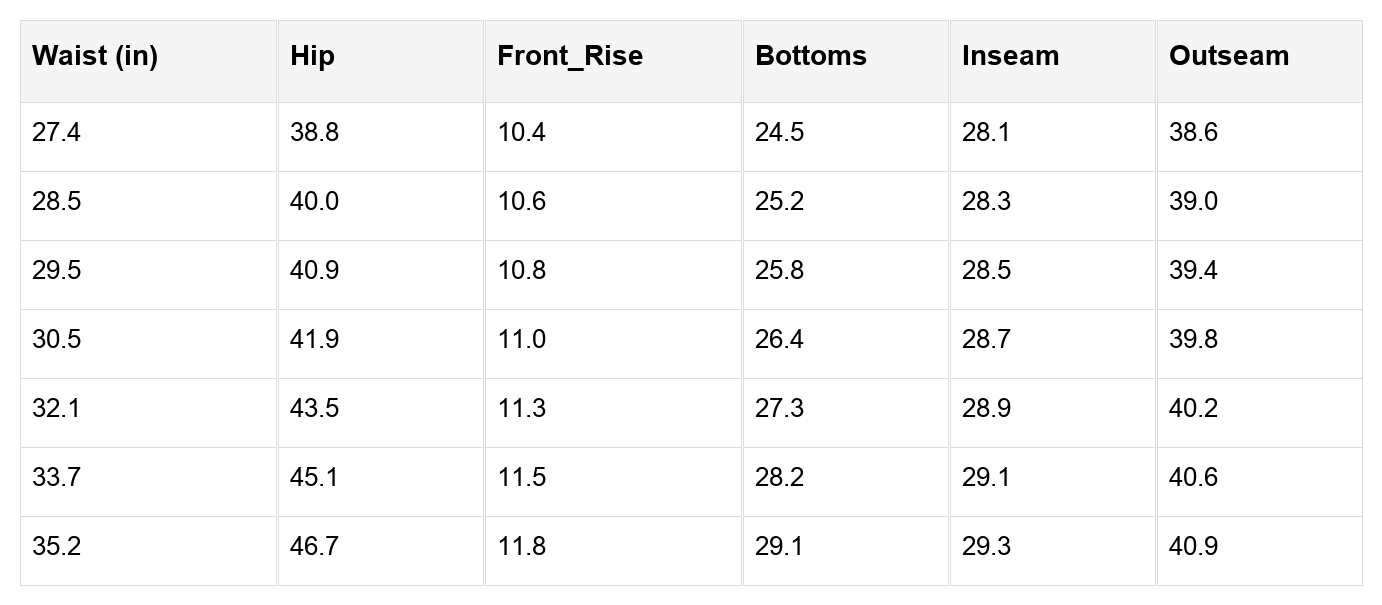Screen dimensions: 1382x605
Task: Select the inseam cell showing 28.9
Action: click(986, 409)
